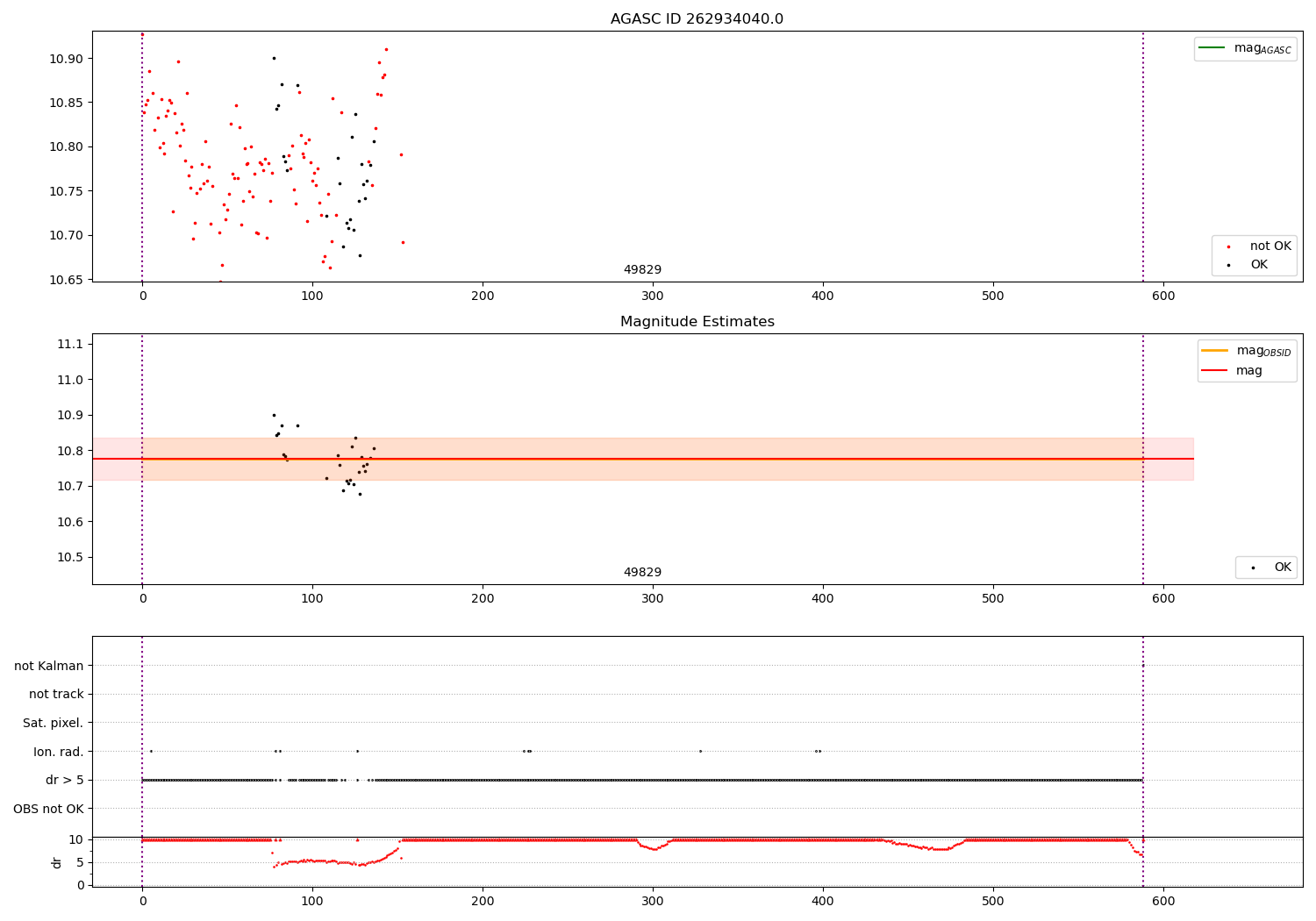The image size is (1316, 921).
Task: Click the 'OBS not OK' axis label
Action: [x=48, y=809]
